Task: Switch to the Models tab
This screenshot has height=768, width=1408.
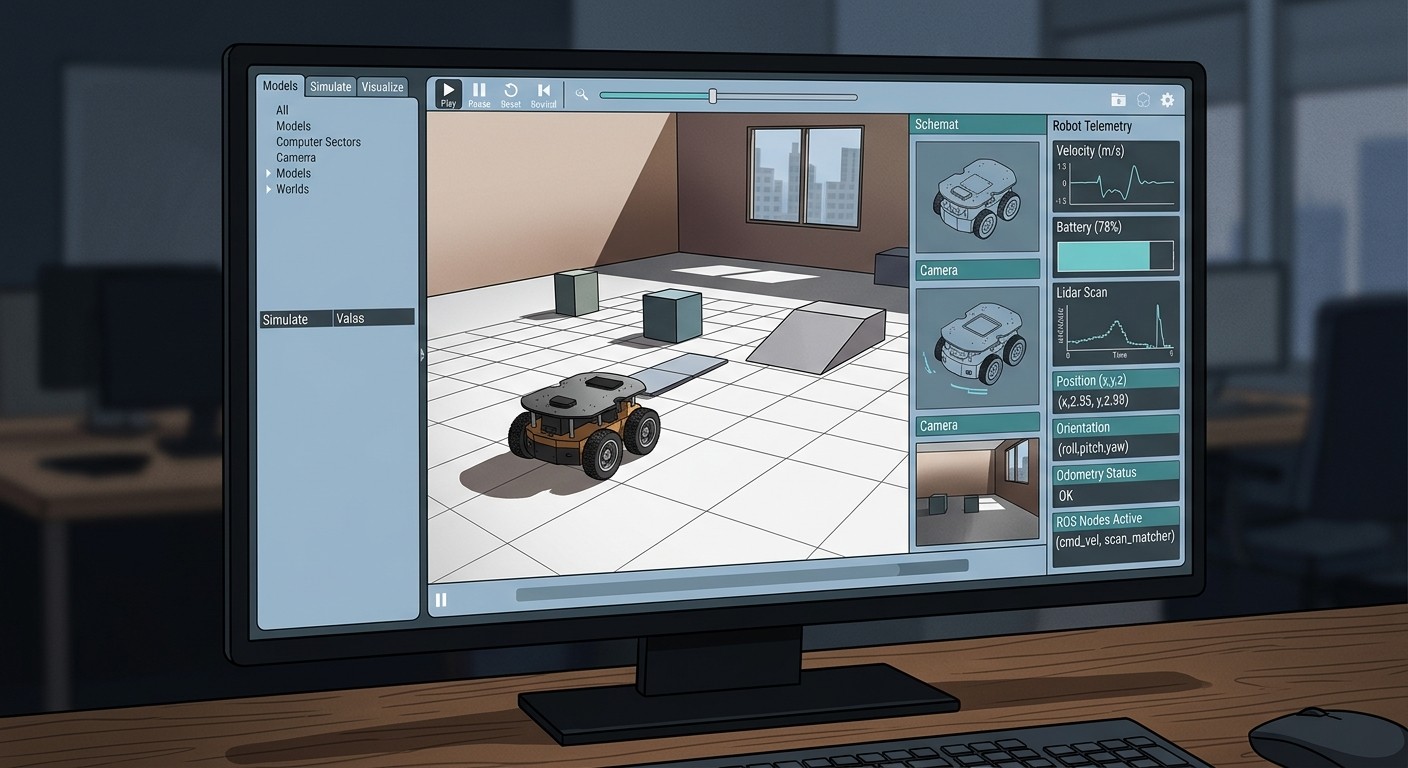Action: click(280, 86)
